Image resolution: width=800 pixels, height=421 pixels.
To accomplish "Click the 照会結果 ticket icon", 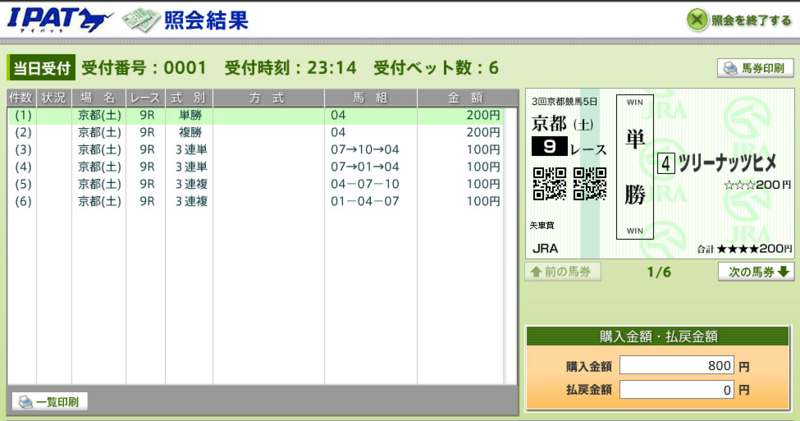I will [141, 21].
